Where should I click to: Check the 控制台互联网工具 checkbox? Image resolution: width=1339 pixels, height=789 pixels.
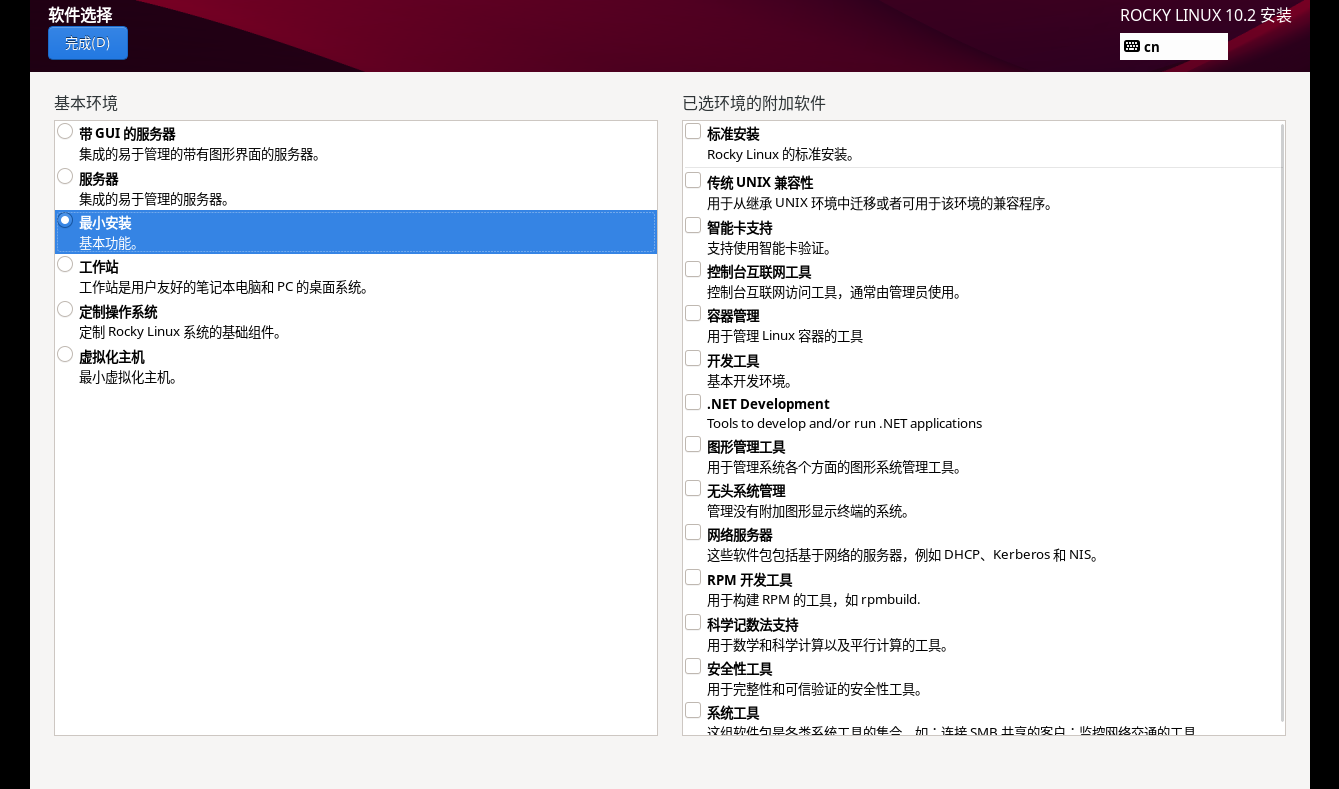(x=693, y=269)
